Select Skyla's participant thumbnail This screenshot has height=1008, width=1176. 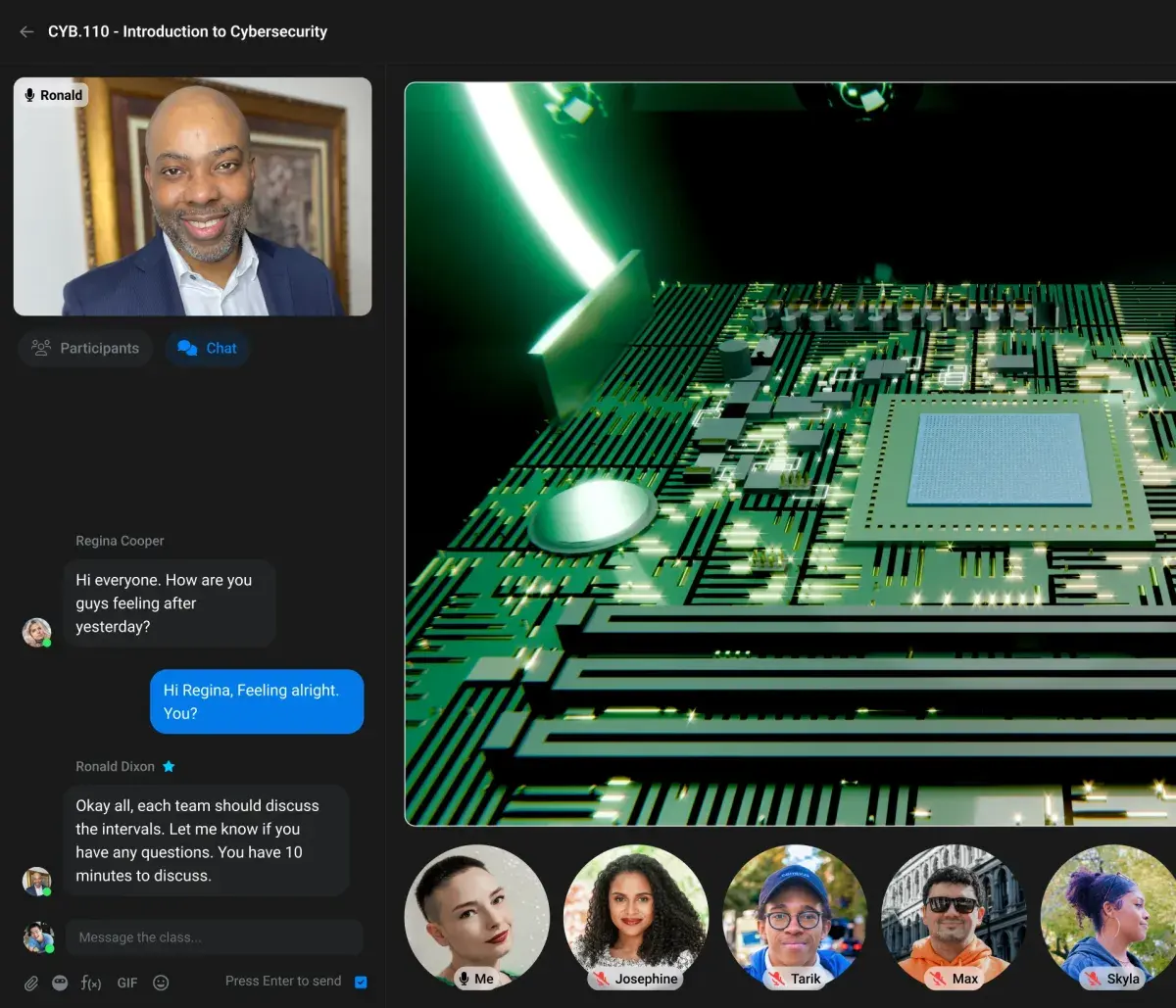click(1109, 917)
